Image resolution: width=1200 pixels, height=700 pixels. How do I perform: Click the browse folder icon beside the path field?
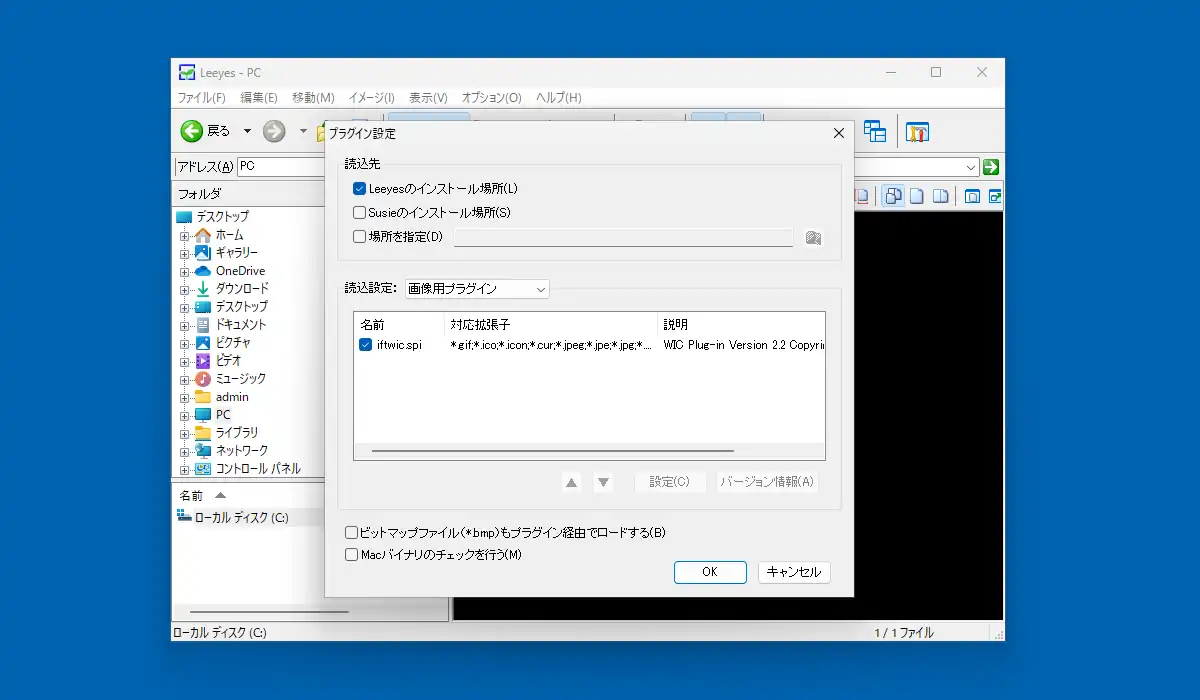813,238
